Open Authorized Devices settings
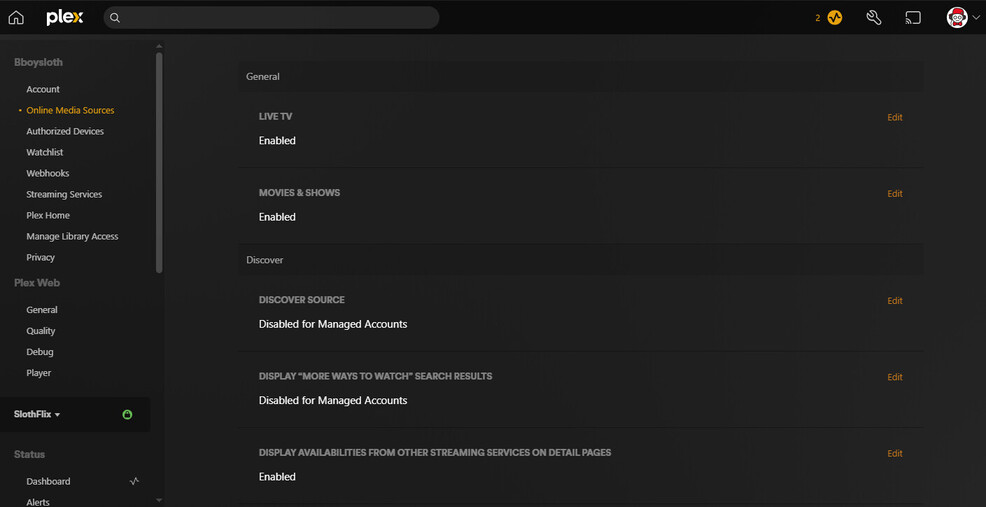 [65, 131]
